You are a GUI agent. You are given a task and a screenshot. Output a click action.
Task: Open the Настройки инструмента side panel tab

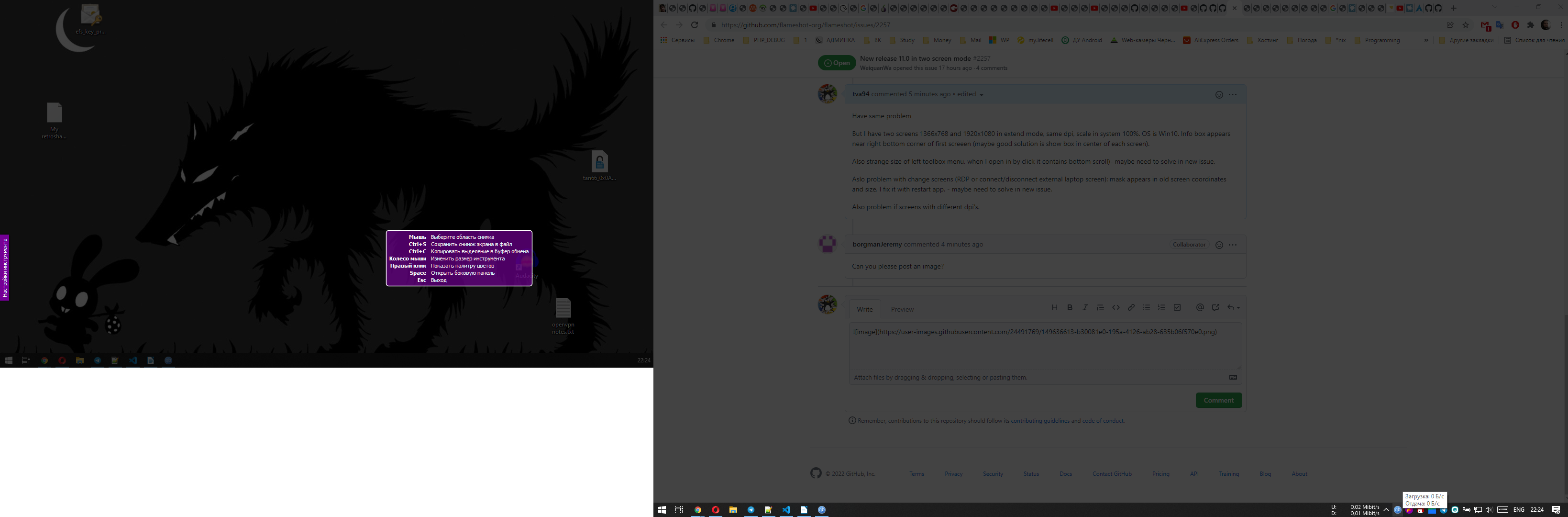pyautogui.click(x=4, y=267)
